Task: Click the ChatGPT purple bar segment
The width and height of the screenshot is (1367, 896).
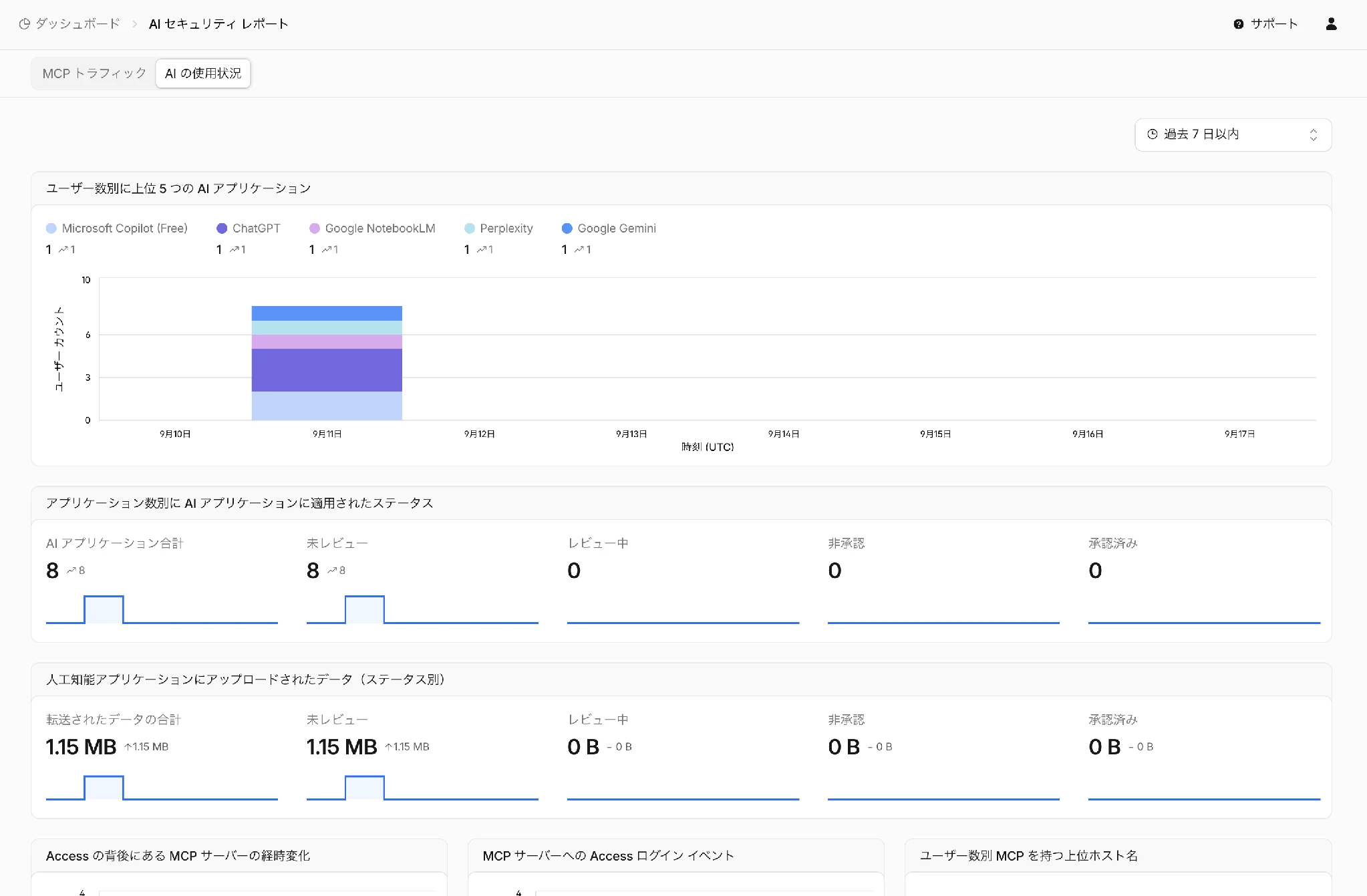Action: [x=327, y=369]
